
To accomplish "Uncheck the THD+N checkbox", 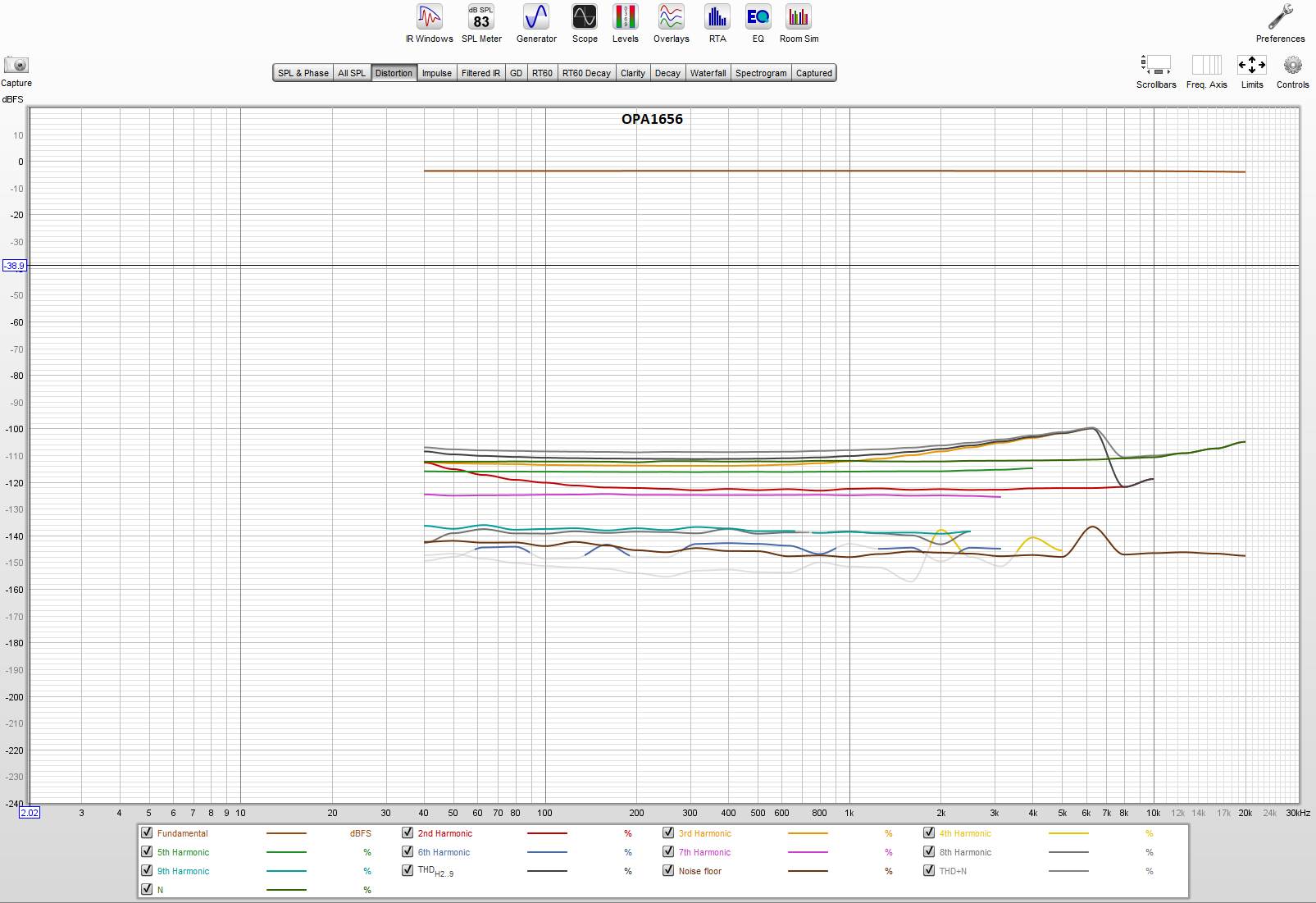I will coord(929,870).
